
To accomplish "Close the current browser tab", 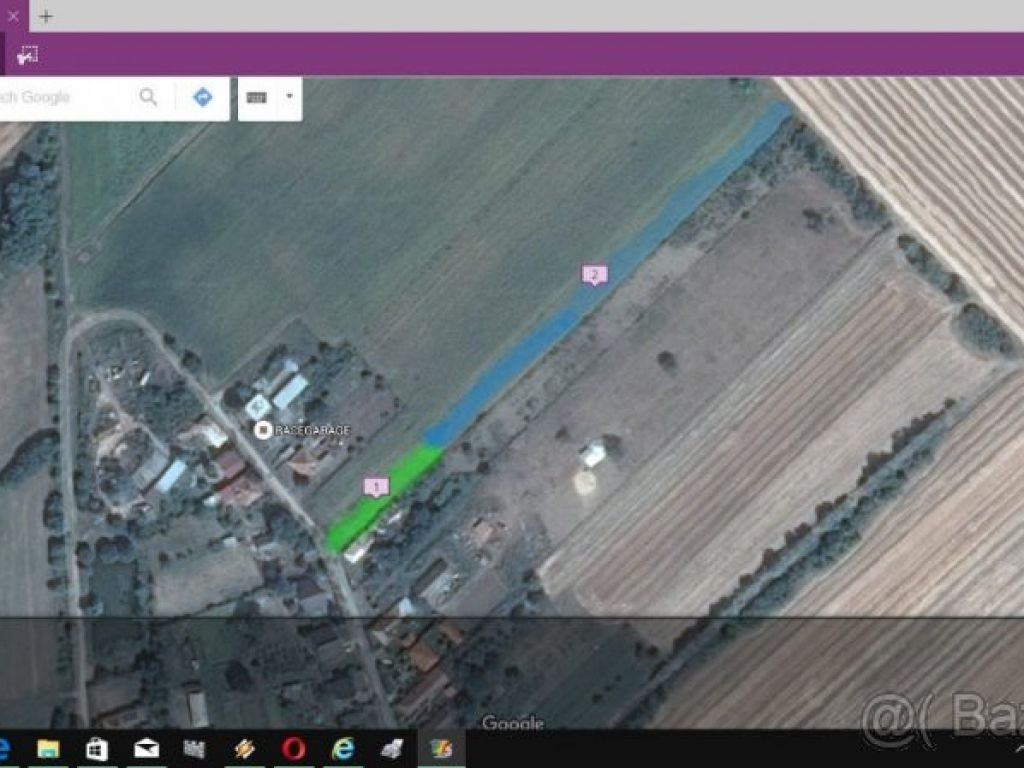I will click(x=13, y=16).
